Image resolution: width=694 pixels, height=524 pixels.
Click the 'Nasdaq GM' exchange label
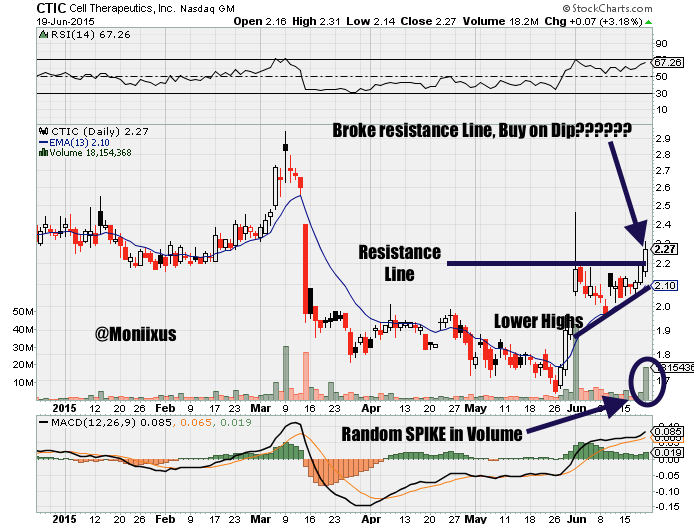click(x=207, y=9)
